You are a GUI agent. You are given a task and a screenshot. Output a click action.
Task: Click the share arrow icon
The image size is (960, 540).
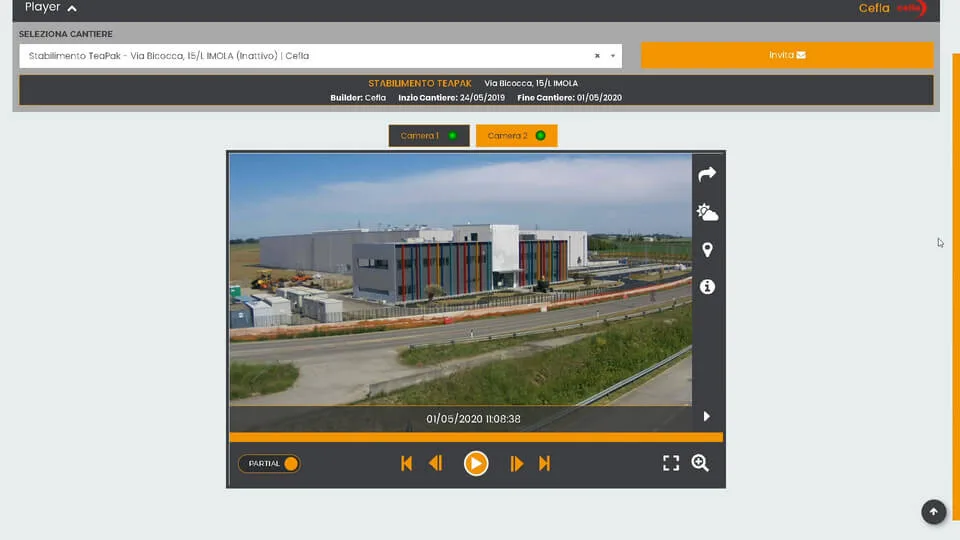pos(707,174)
